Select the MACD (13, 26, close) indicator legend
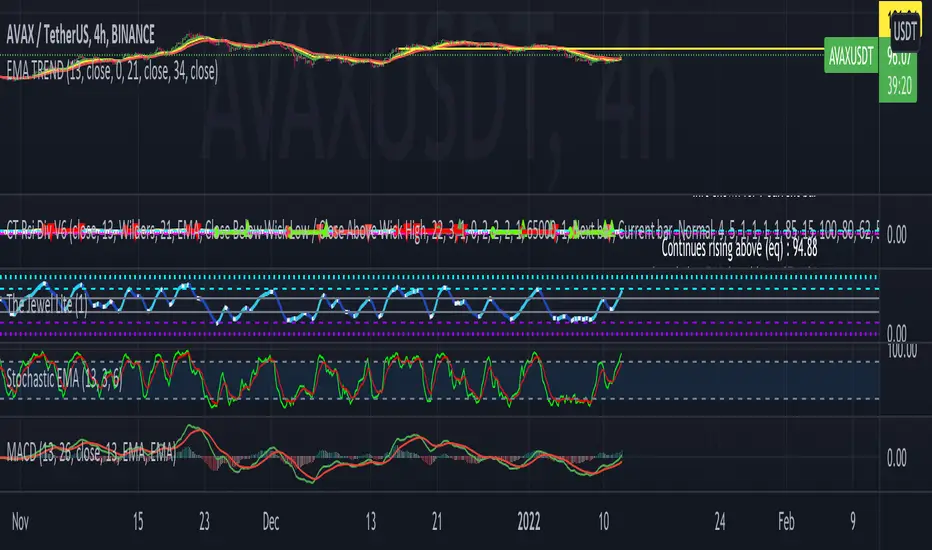Viewport: 932px width, 550px height. [91, 453]
